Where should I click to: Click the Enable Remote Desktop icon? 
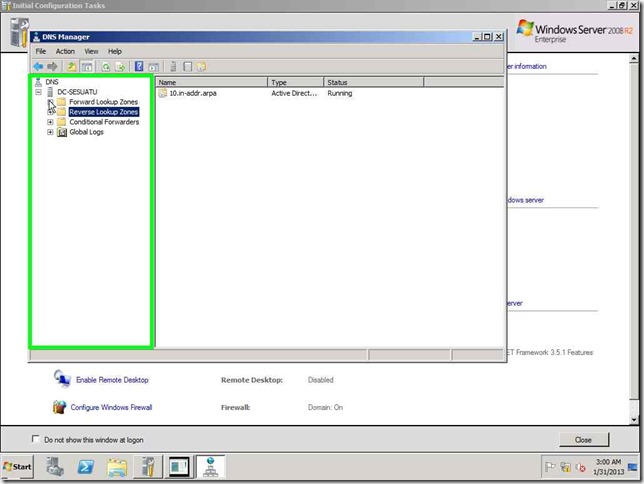tap(62, 378)
